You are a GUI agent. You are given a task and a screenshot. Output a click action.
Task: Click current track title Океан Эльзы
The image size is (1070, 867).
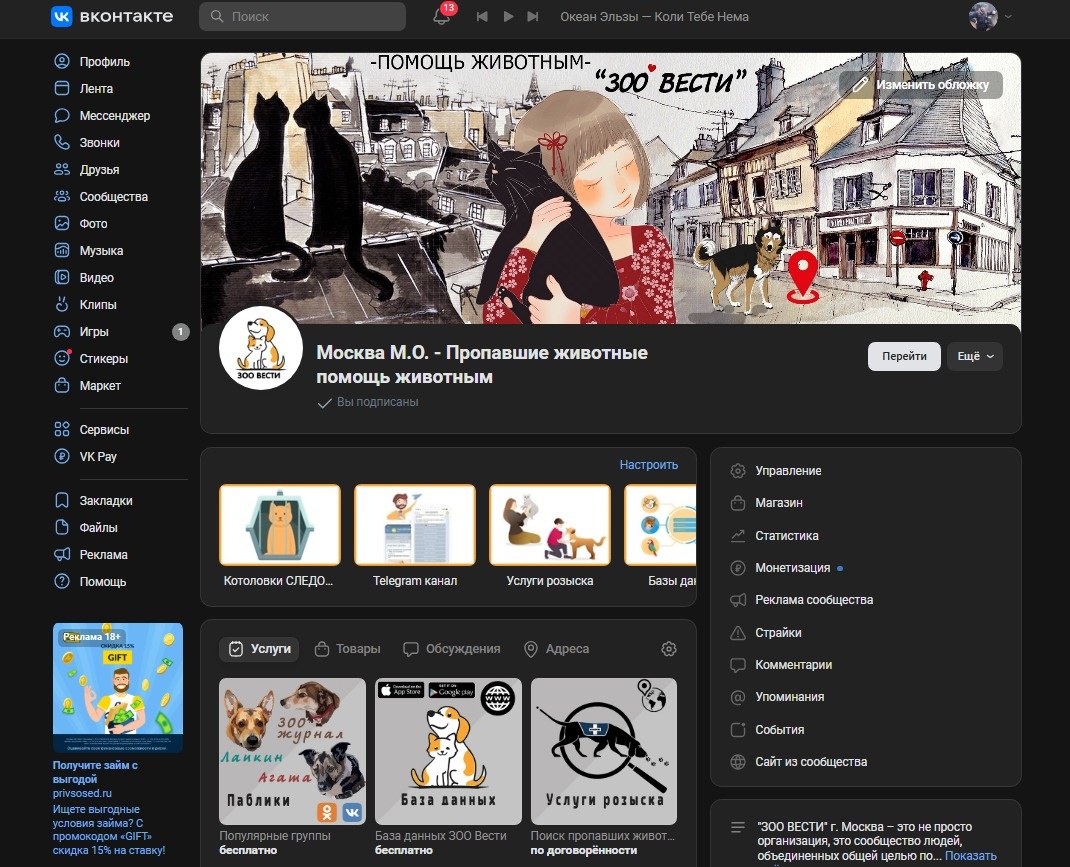point(654,16)
